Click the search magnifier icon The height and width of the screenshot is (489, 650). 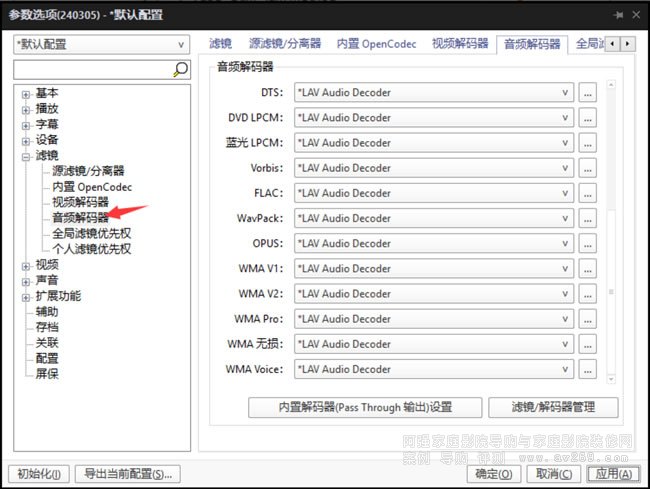(x=180, y=69)
